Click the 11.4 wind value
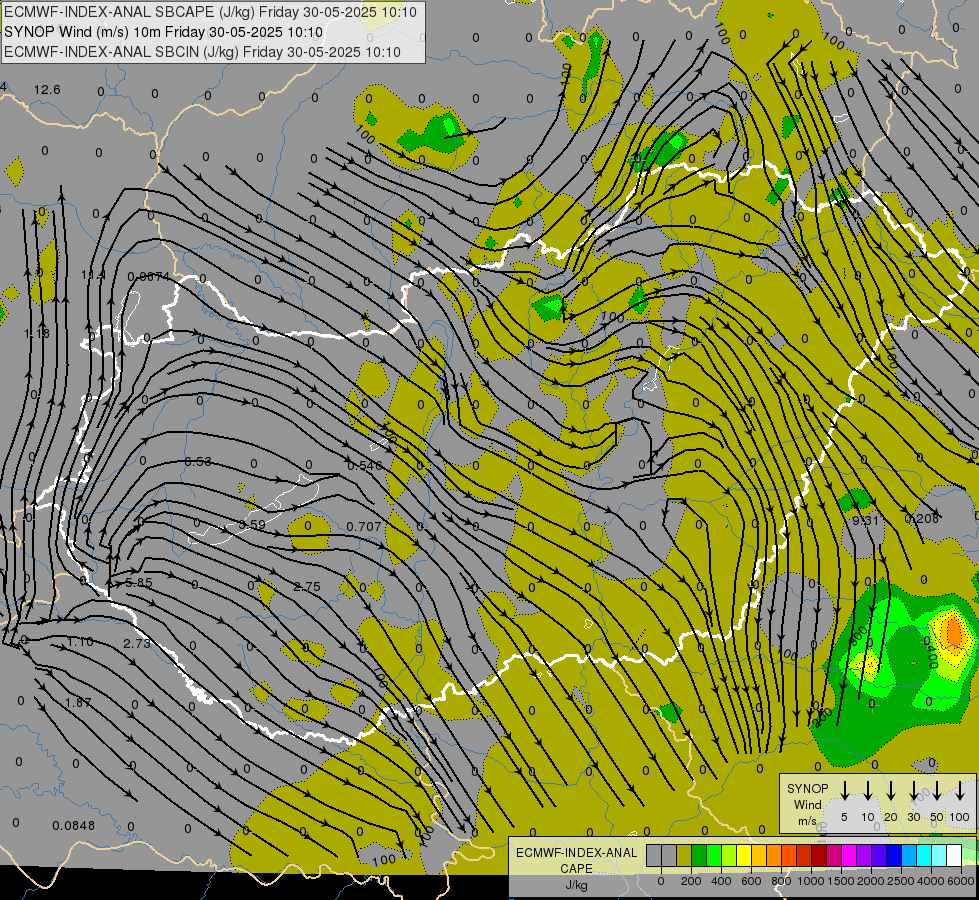The height and width of the screenshot is (900, 979). coord(93,275)
